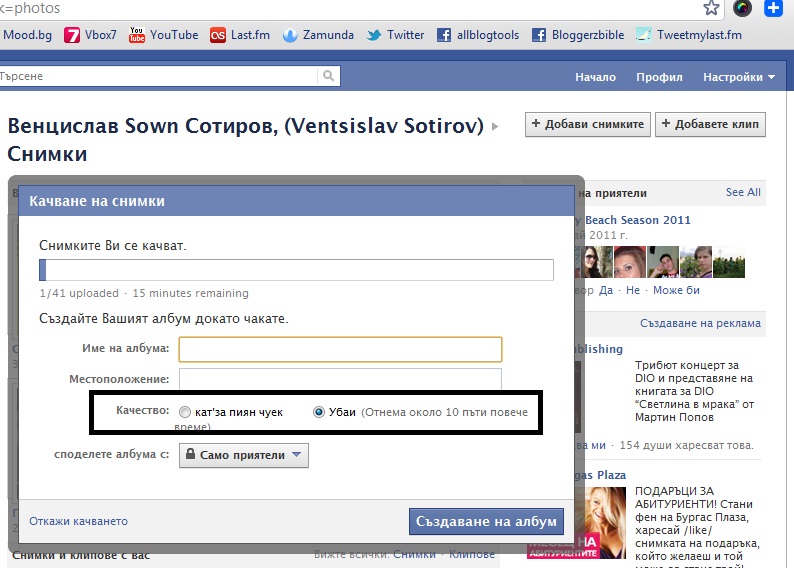The width and height of the screenshot is (794, 568).
Task: Open the Bloggerzbible Facebook bookmark
Action: (x=578, y=35)
